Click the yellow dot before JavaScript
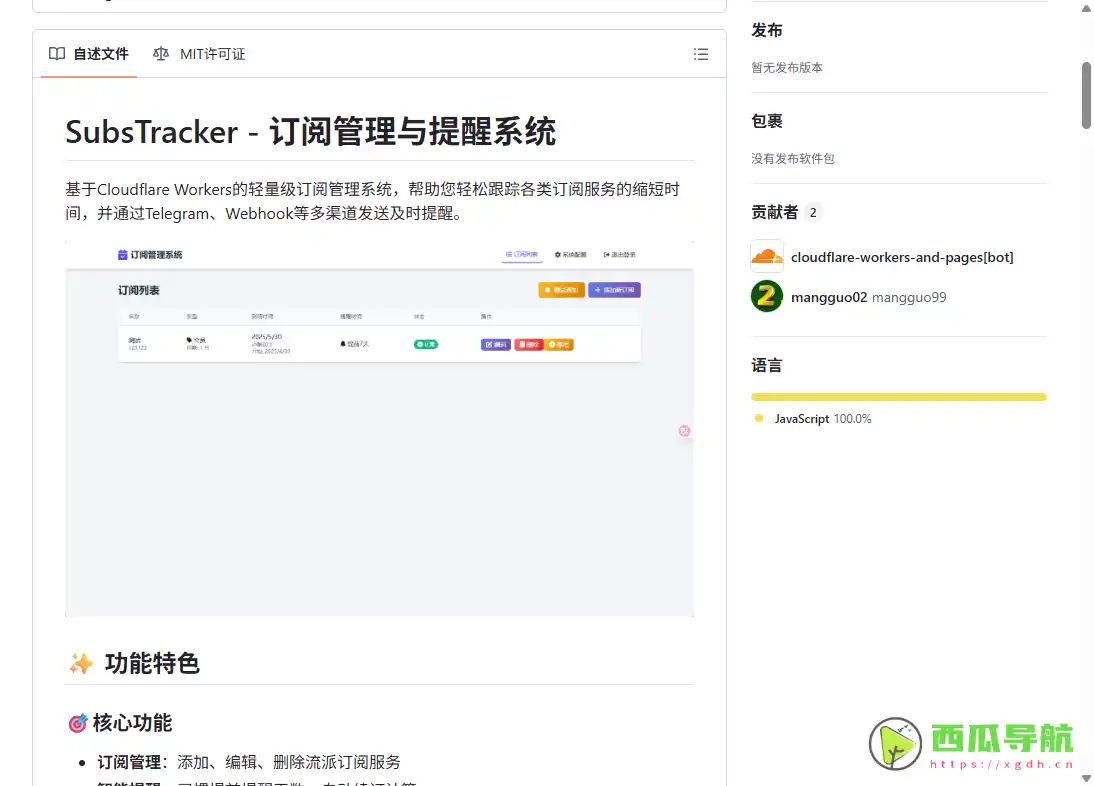The width and height of the screenshot is (1094, 786). [x=759, y=419]
